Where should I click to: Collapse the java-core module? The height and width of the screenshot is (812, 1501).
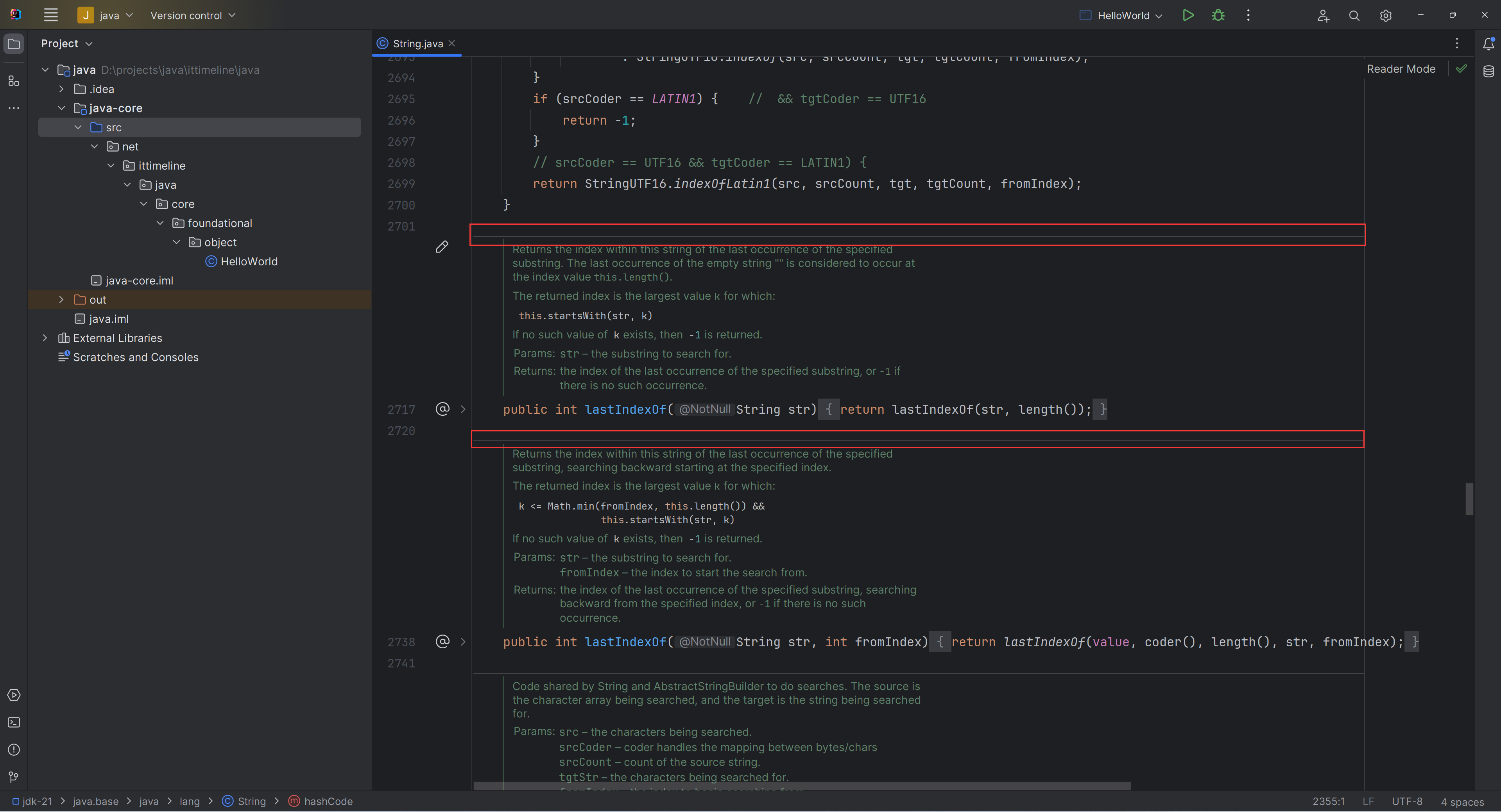61,108
